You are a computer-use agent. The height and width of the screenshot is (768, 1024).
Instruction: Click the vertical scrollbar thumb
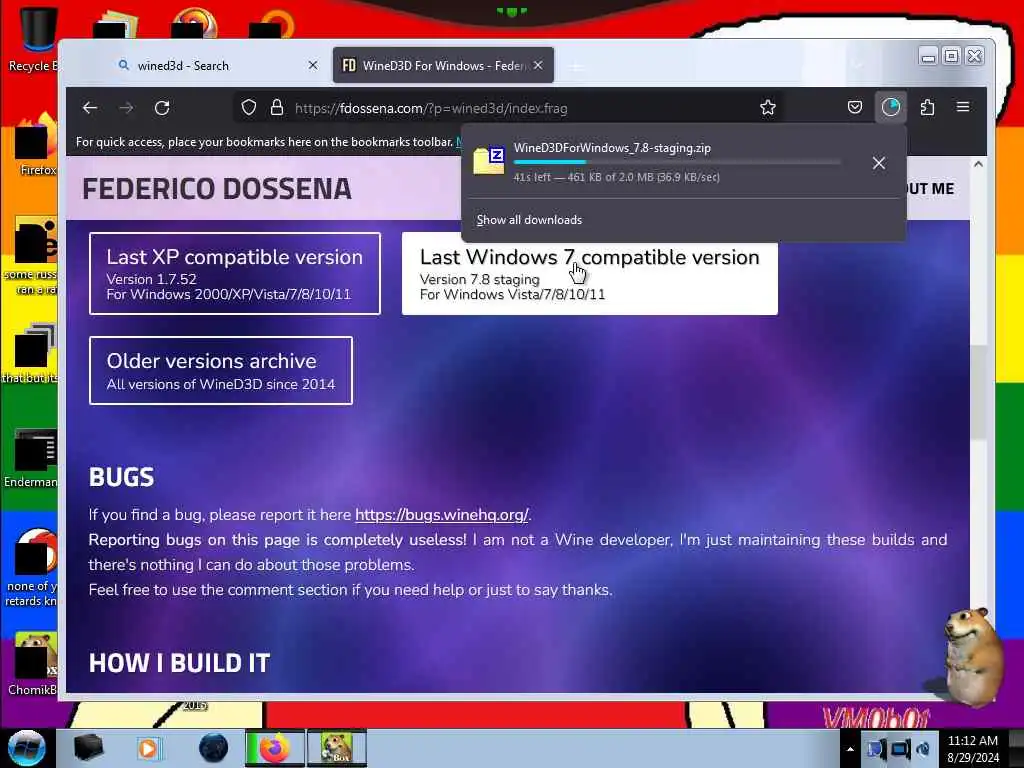(x=978, y=392)
